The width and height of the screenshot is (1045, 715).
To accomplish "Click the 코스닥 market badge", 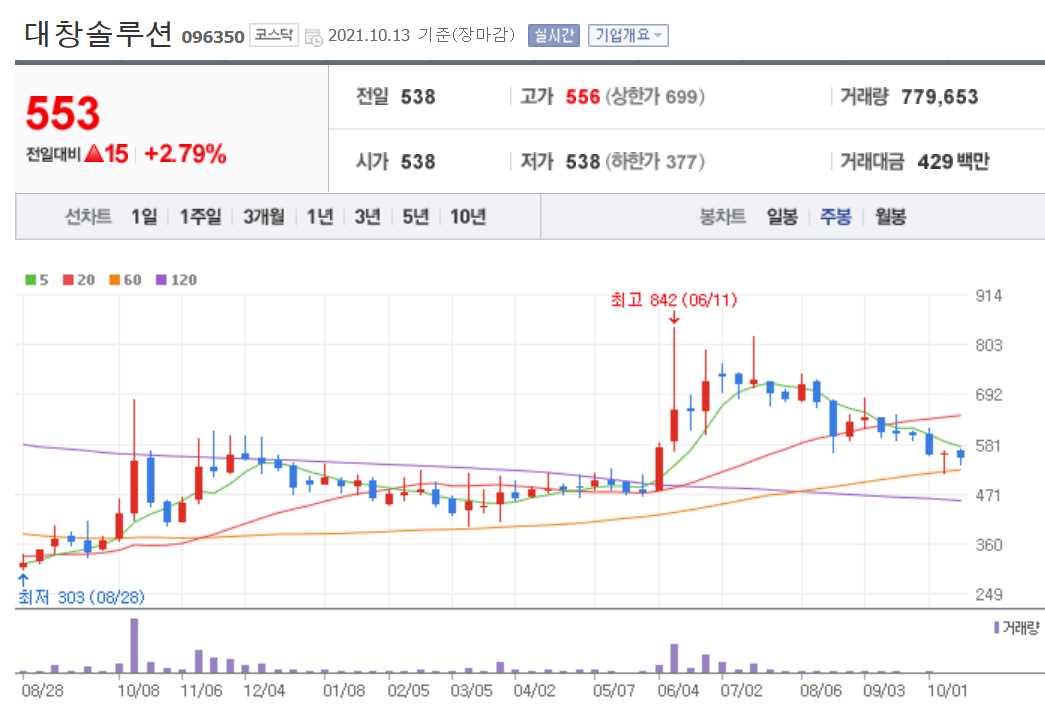I will 276,34.
